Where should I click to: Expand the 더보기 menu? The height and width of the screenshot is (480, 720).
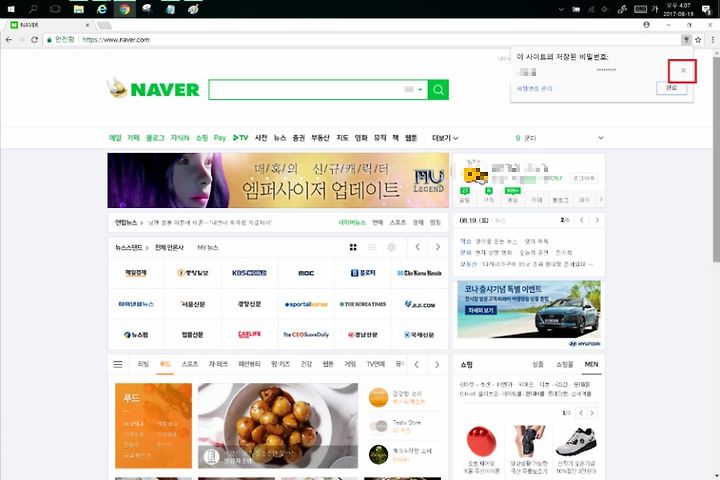point(444,138)
